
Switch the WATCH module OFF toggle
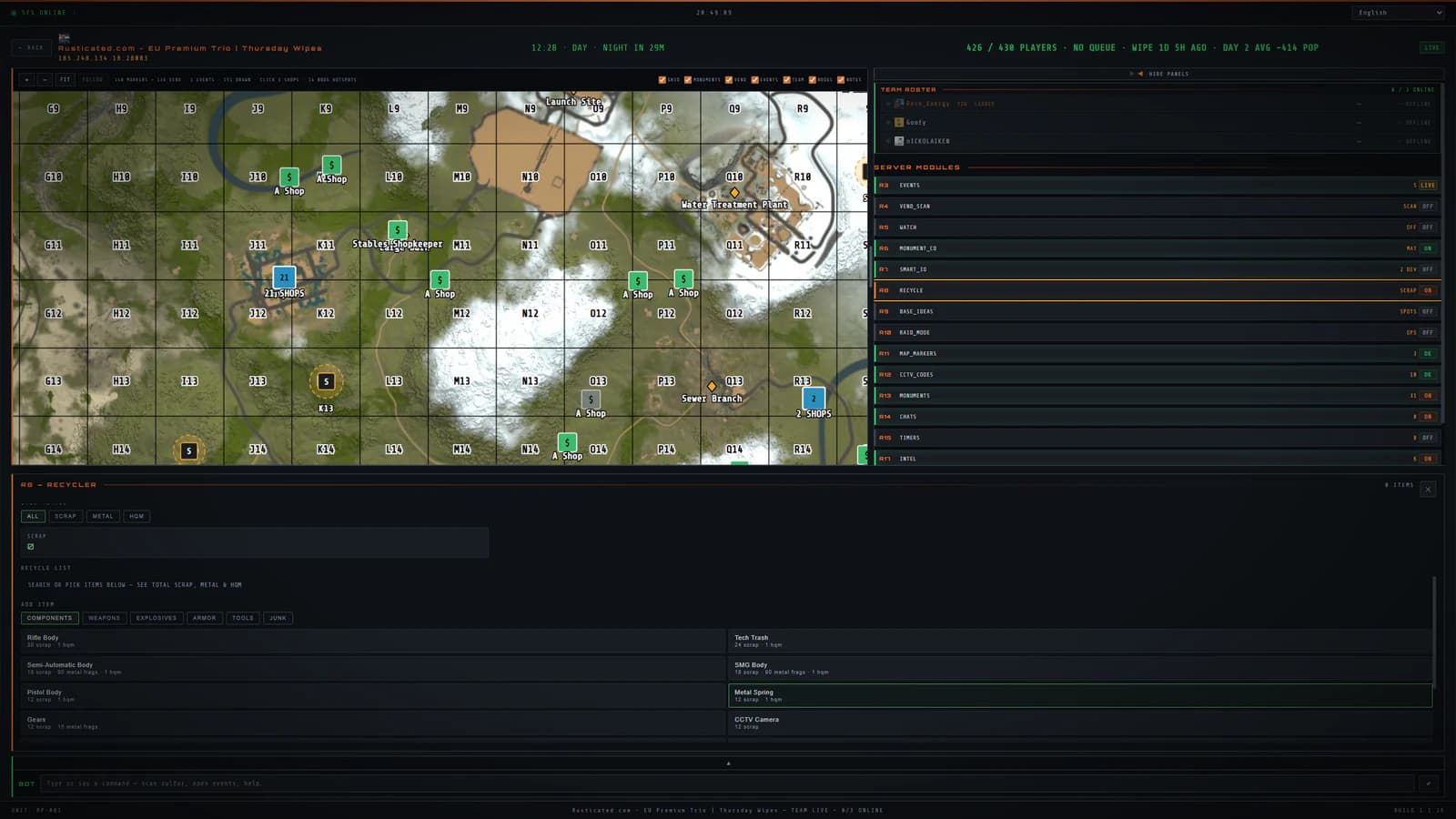point(1428,227)
